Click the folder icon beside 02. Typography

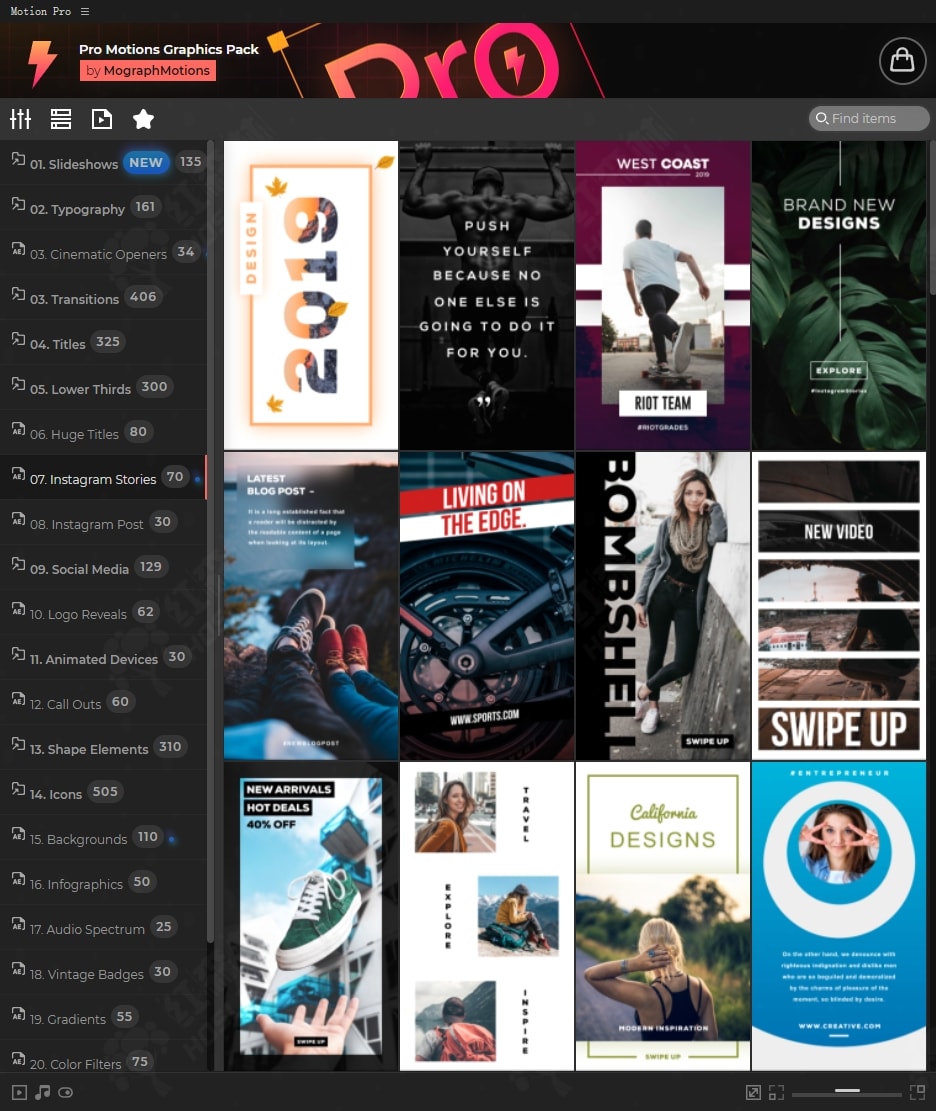click(x=18, y=204)
